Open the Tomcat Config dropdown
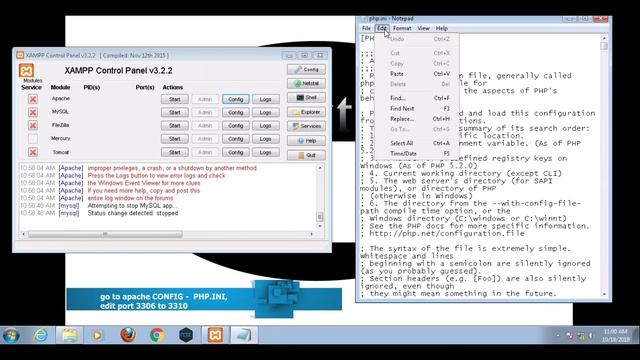This screenshot has width=640, height=360. point(236,152)
